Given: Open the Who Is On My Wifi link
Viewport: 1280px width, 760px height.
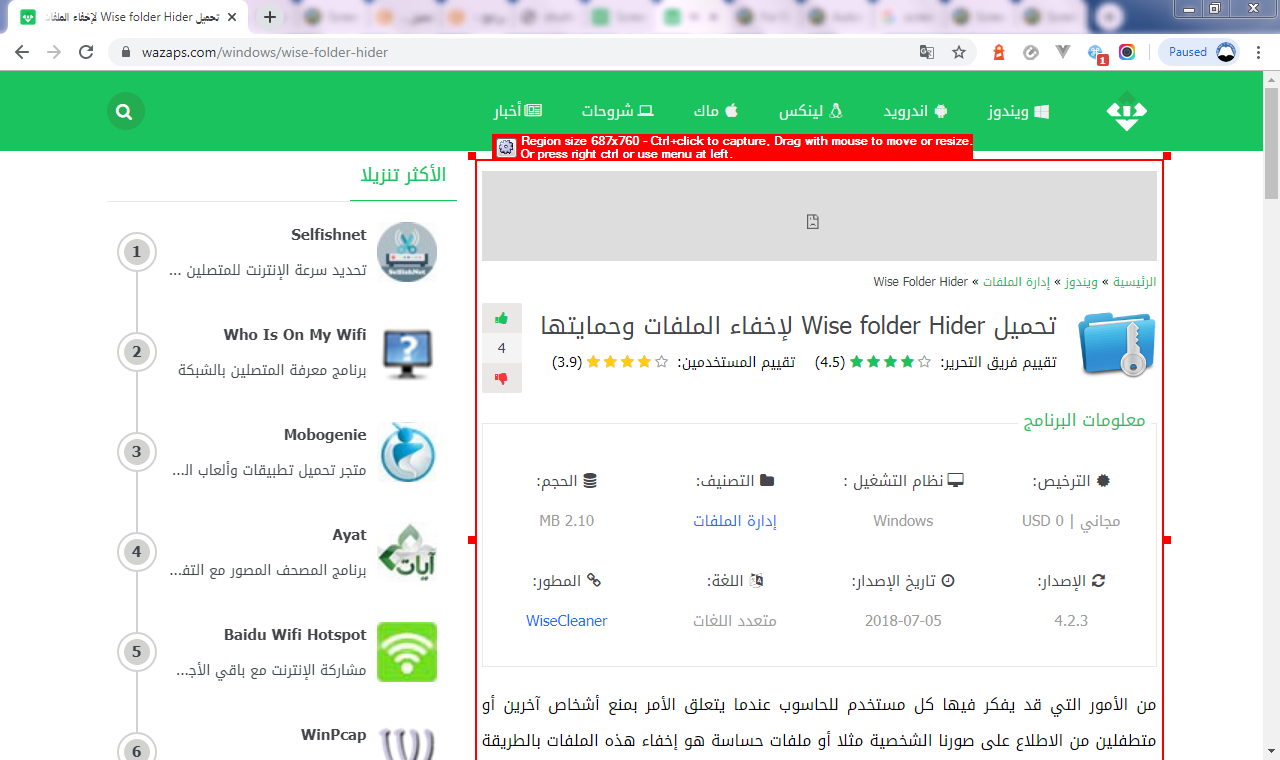Looking at the screenshot, I should pos(295,335).
